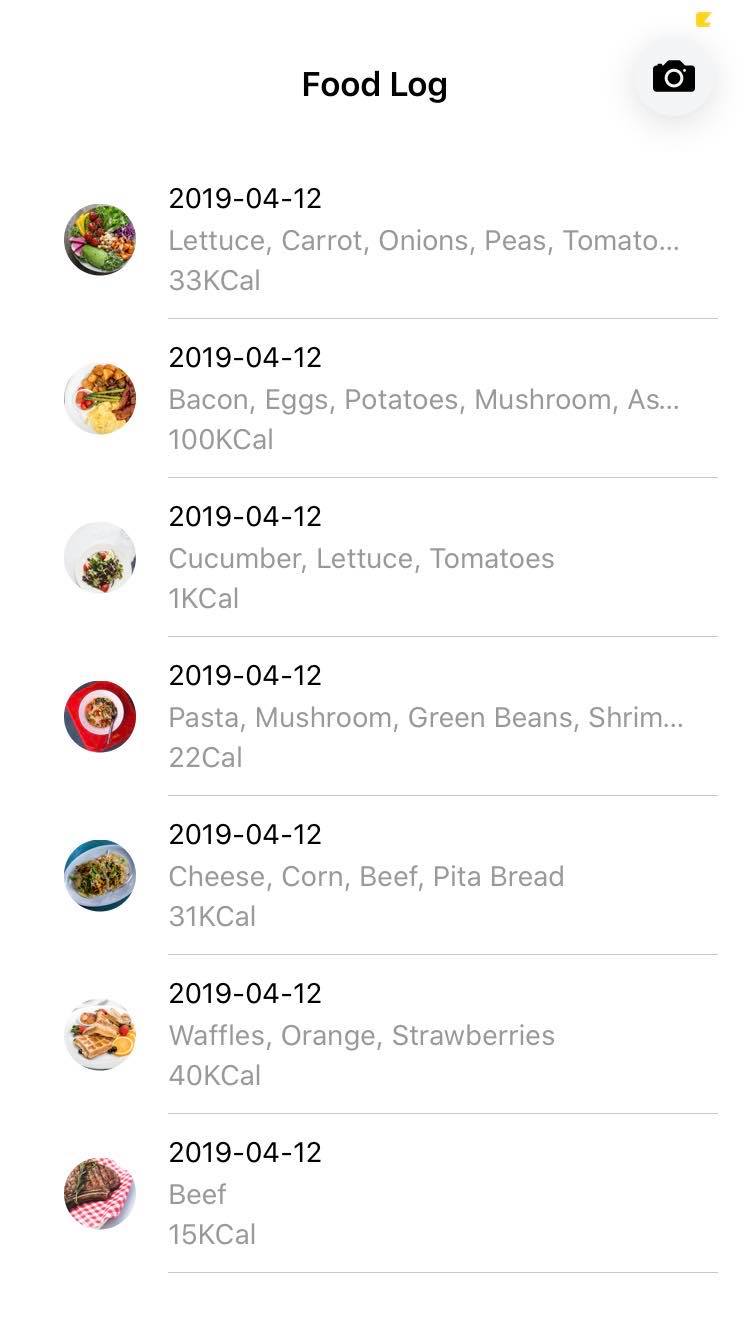Tap the camera icon to add food
750x1334 pixels.
[674, 77]
